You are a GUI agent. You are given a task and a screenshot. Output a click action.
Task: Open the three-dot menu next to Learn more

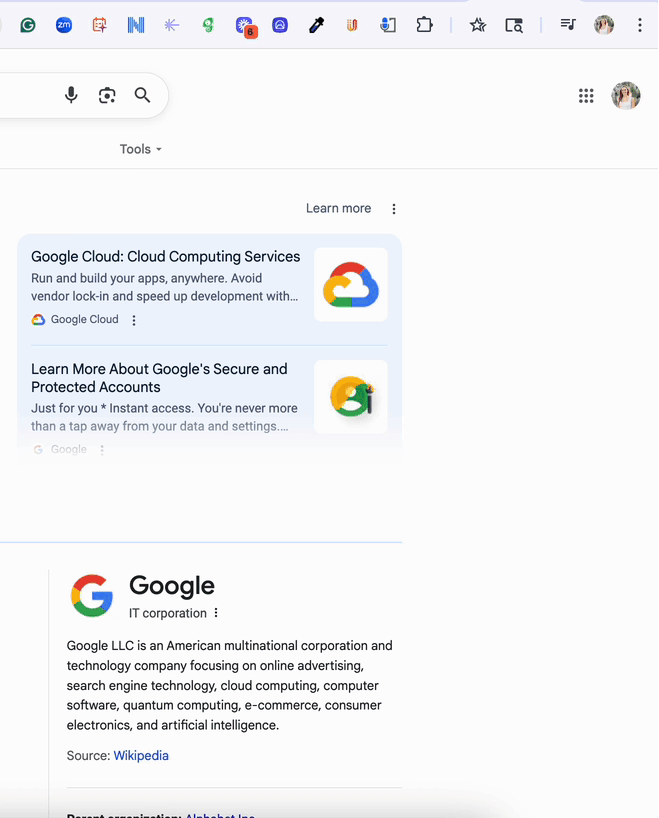point(394,209)
